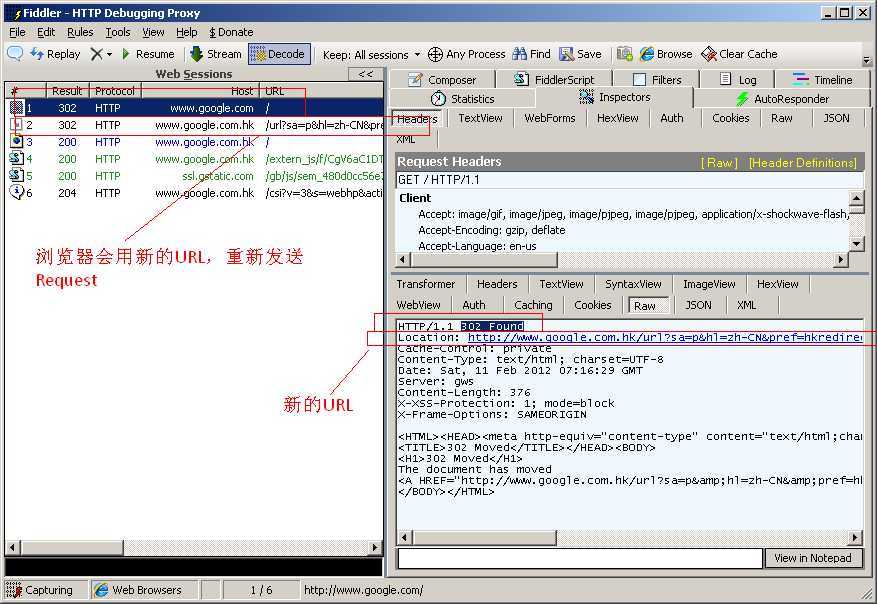Open the View menu
The image size is (877, 604).
pyautogui.click(x=153, y=32)
